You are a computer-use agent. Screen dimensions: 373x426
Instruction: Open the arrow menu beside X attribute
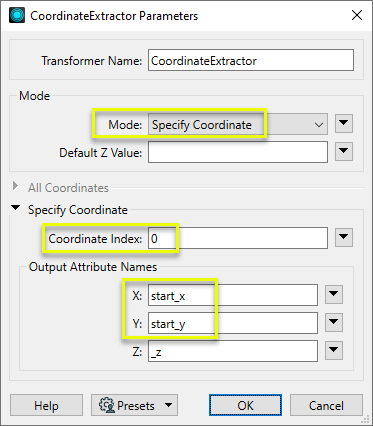334,294
